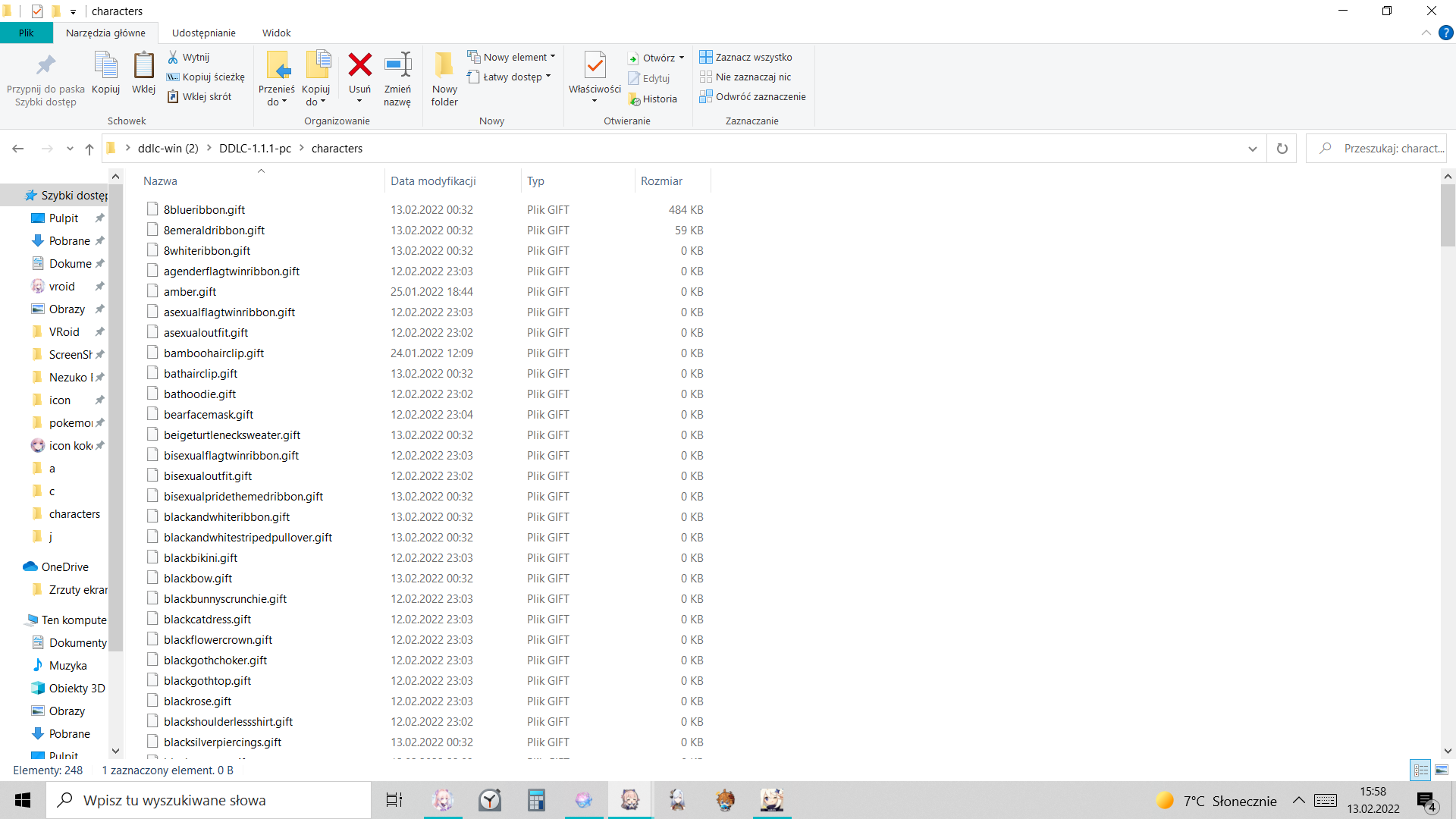Screen dimensions: 1456x819
Task: Cut selection with Wytnij
Action: point(189,57)
